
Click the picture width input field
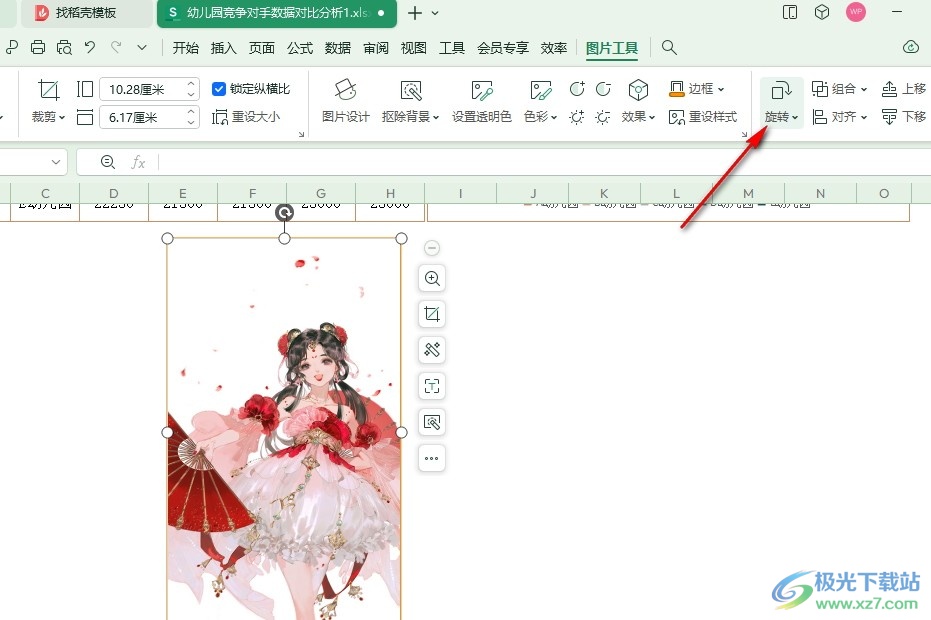point(142,118)
